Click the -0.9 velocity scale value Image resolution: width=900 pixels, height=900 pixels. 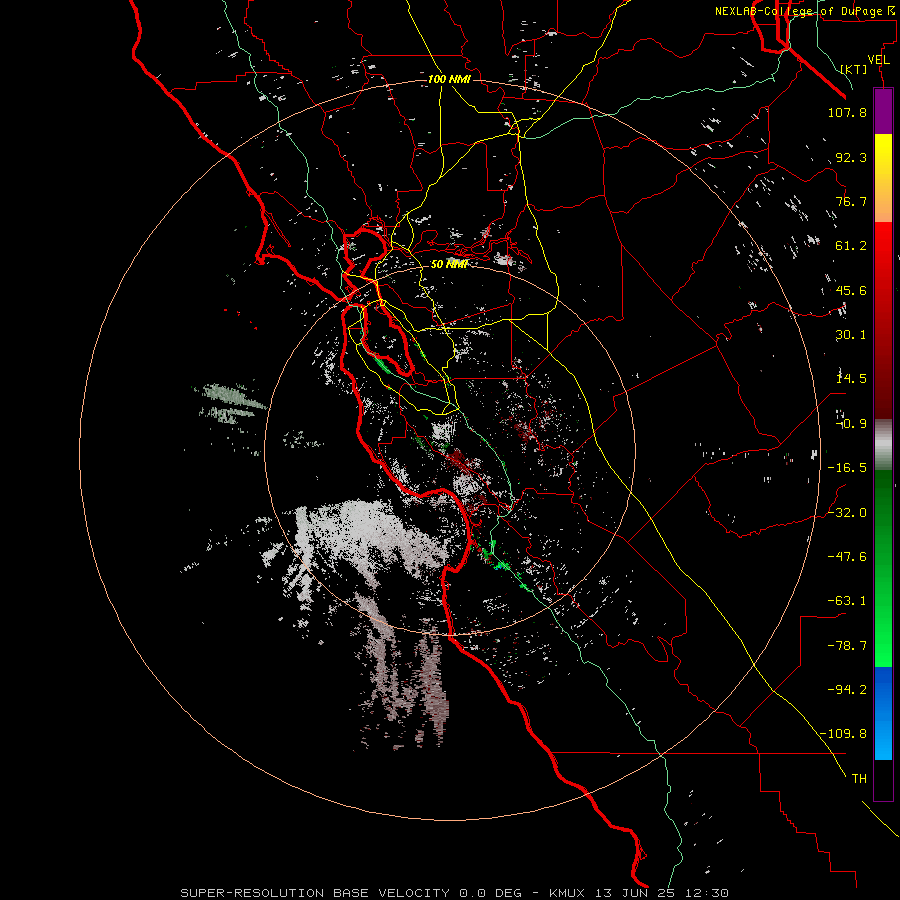[851, 424]
